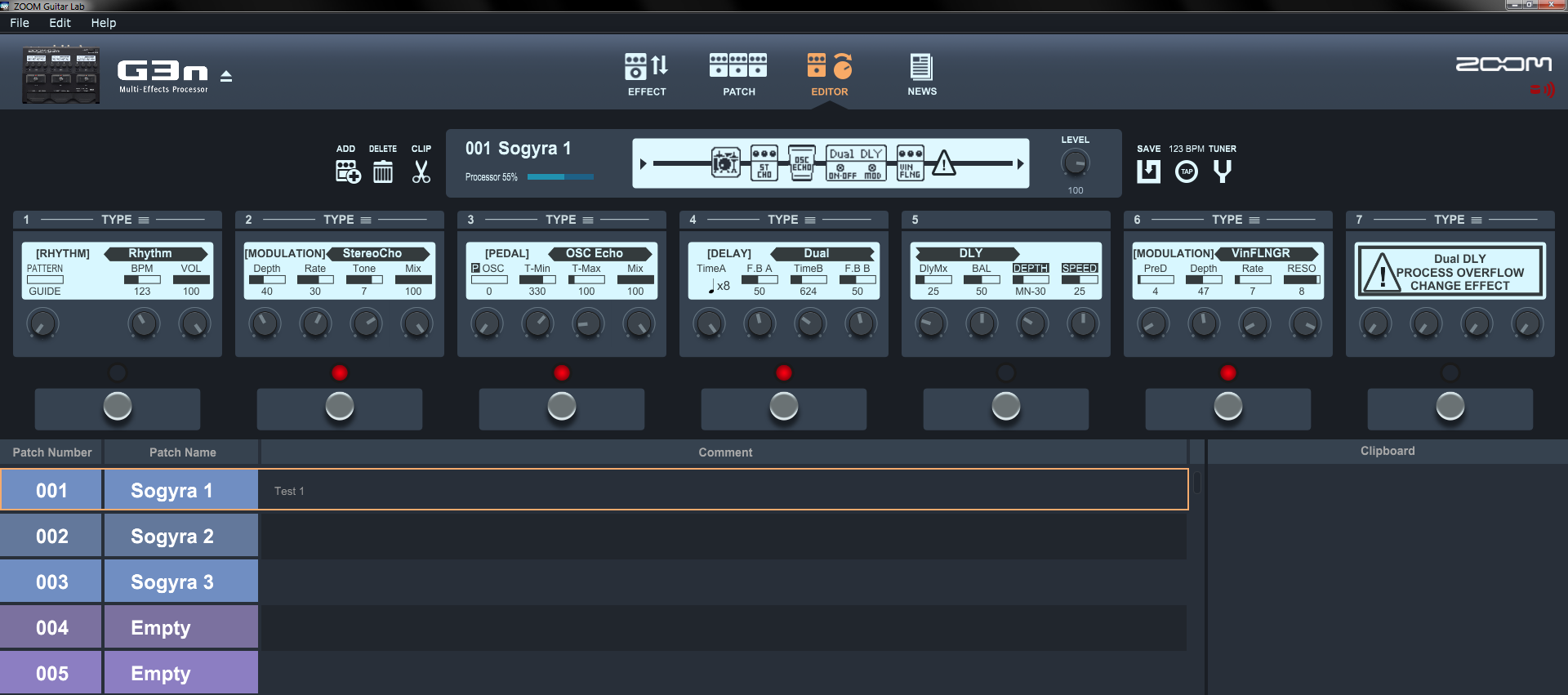Viewport: 1568px width, 695px height.
Task: Click the VinFLNGR RESO knob
Action: [x=1305, y=324]
